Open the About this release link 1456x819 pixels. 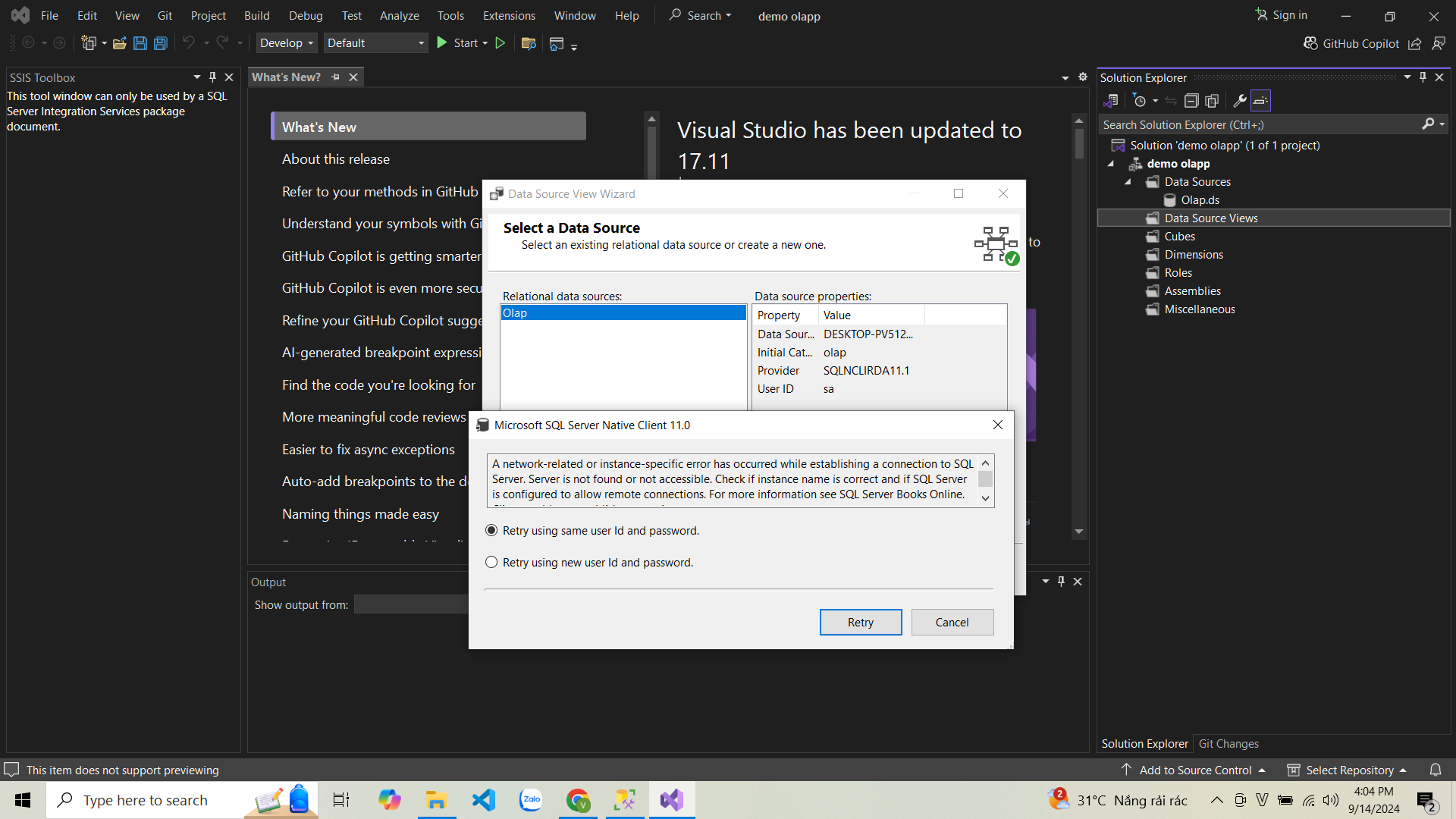point(336,159)
